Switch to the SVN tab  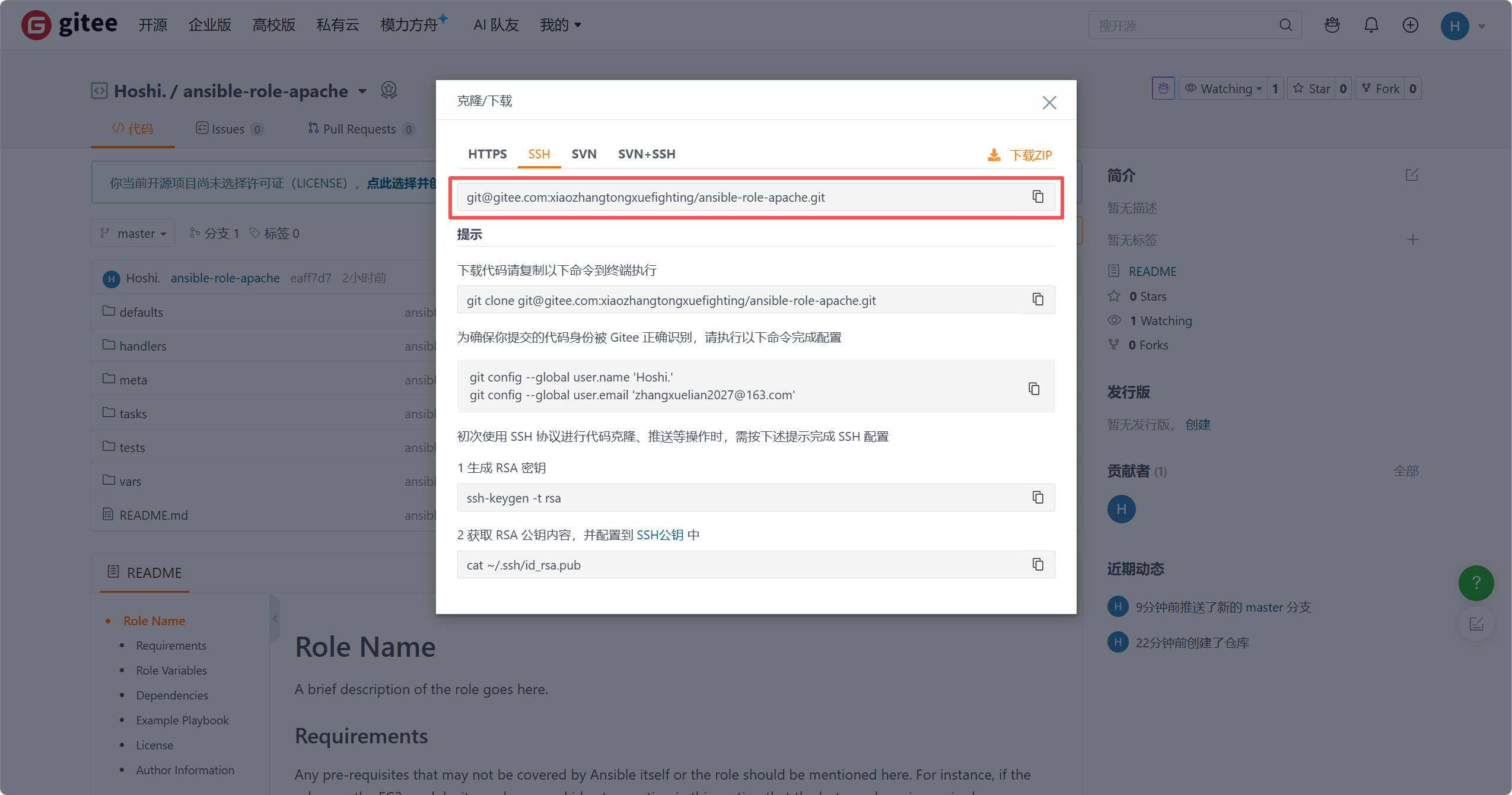[x=584, y=154]
